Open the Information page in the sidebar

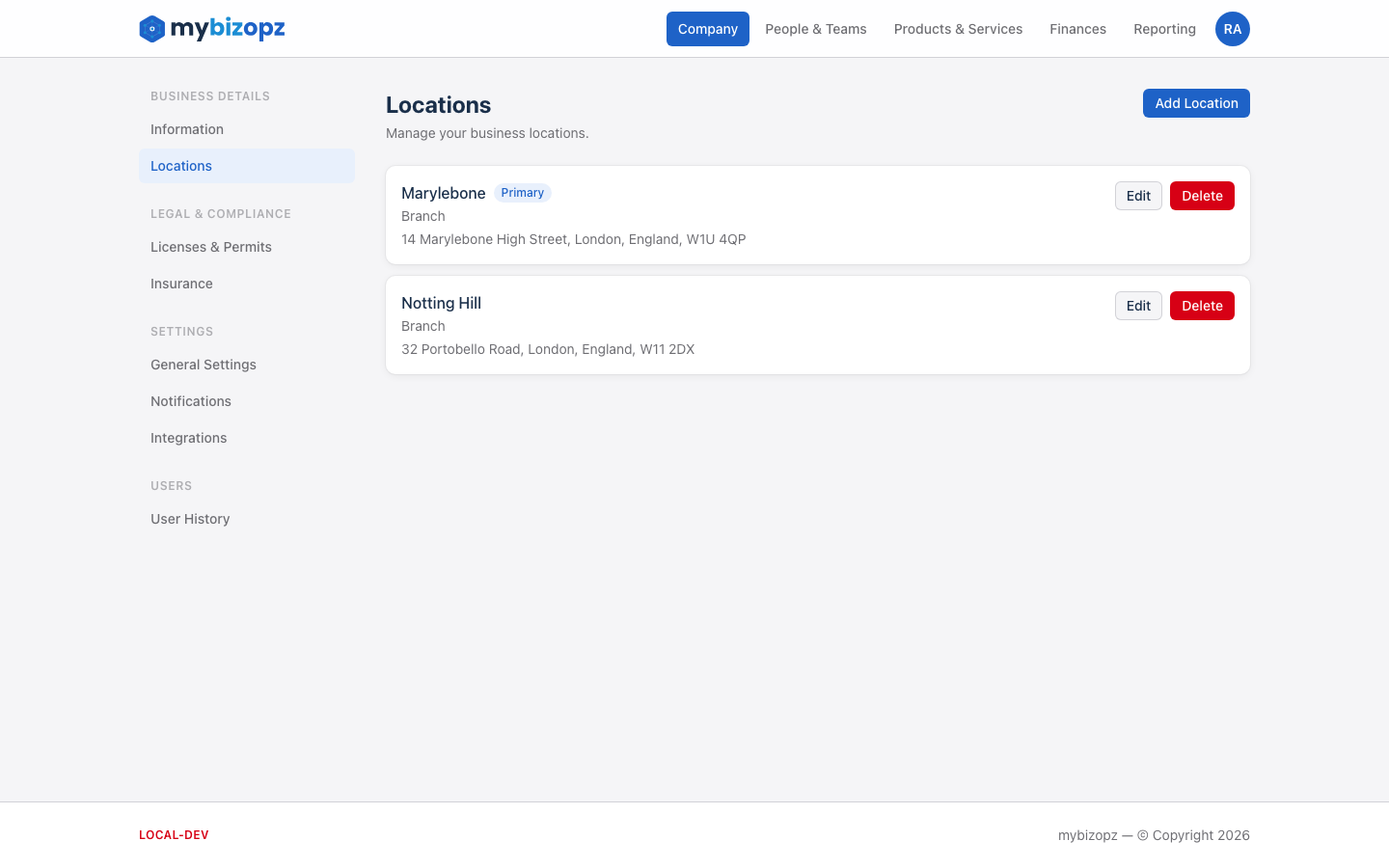187,129
